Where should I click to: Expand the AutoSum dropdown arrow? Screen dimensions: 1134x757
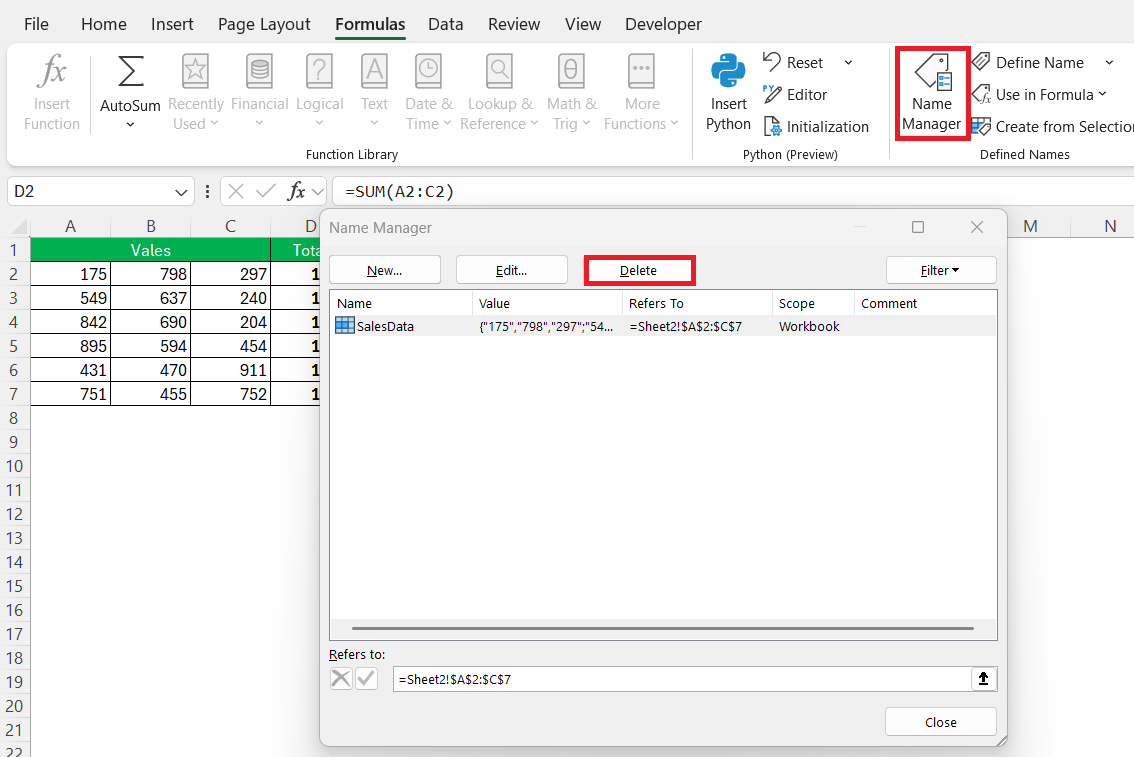click(x=130, y=125)
